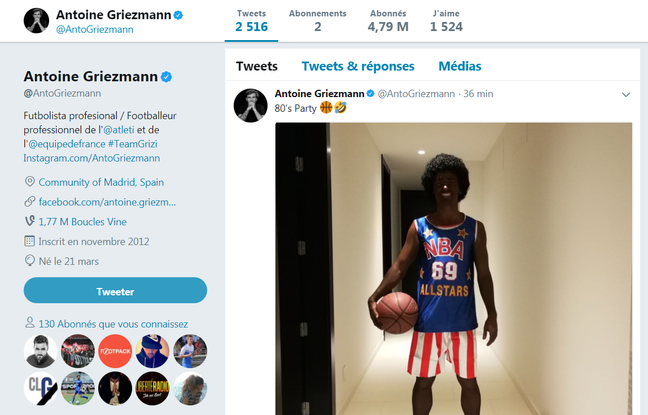This screenshot has height=415, width=648.
Task: Open the Community of Madrid, Spain link
Action: [101, 182]
